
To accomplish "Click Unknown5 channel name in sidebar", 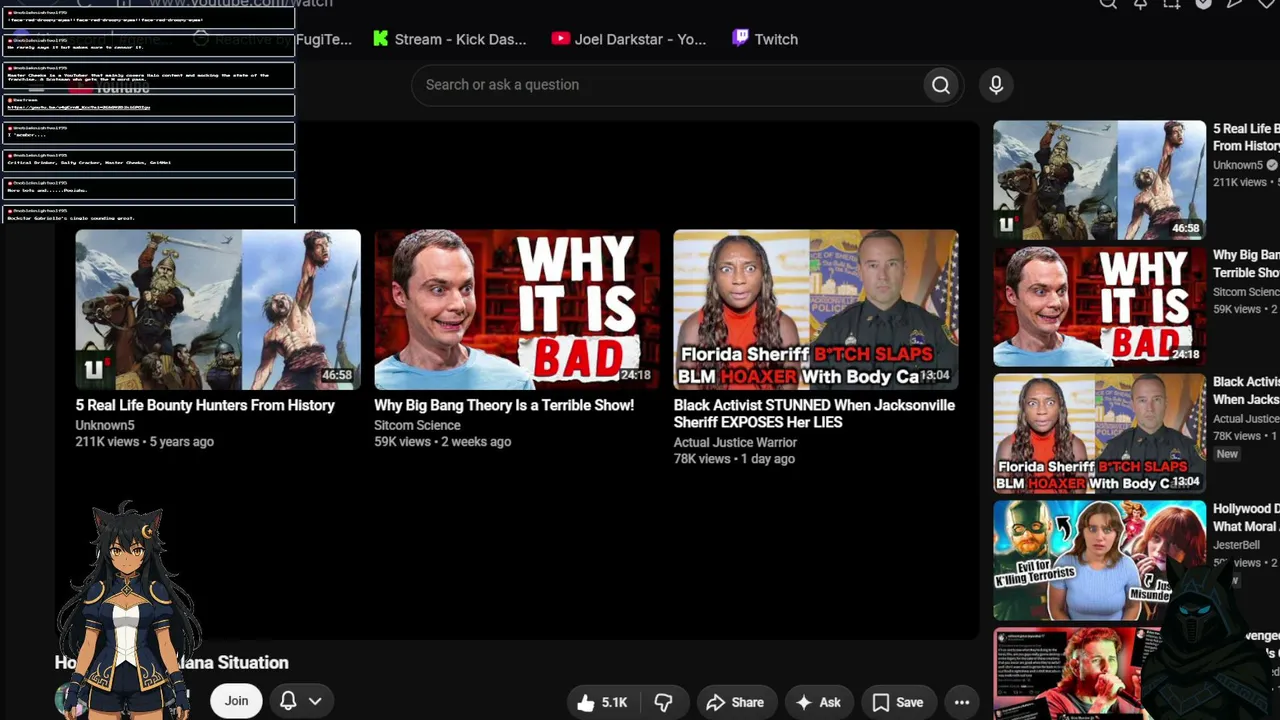I will point(1238,165).
